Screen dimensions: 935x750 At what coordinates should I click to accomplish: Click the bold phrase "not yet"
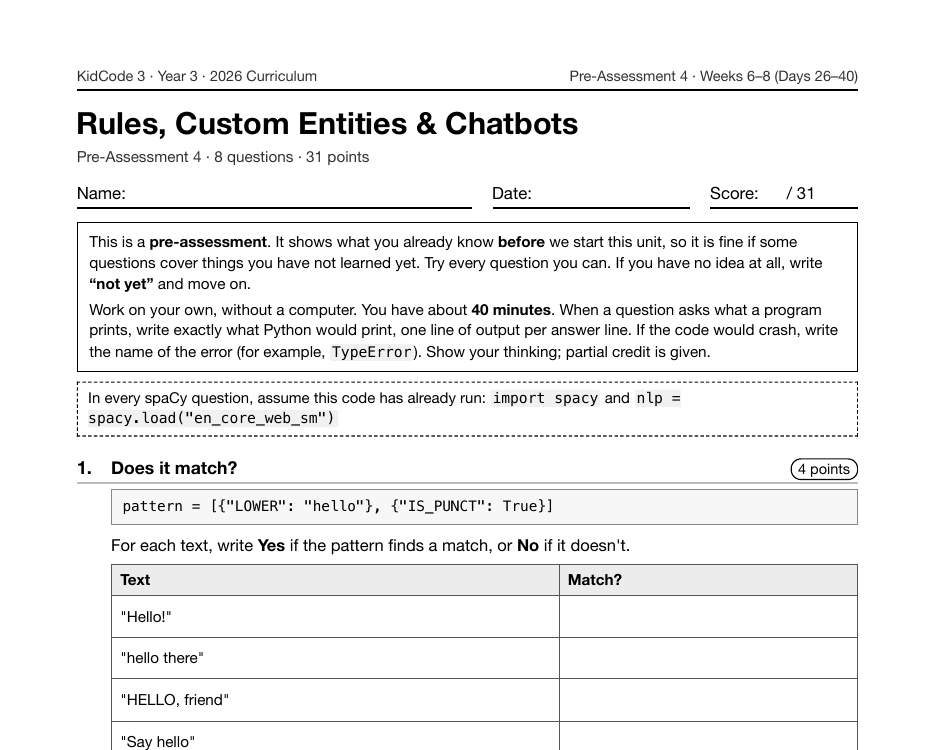tap(121, 284)
